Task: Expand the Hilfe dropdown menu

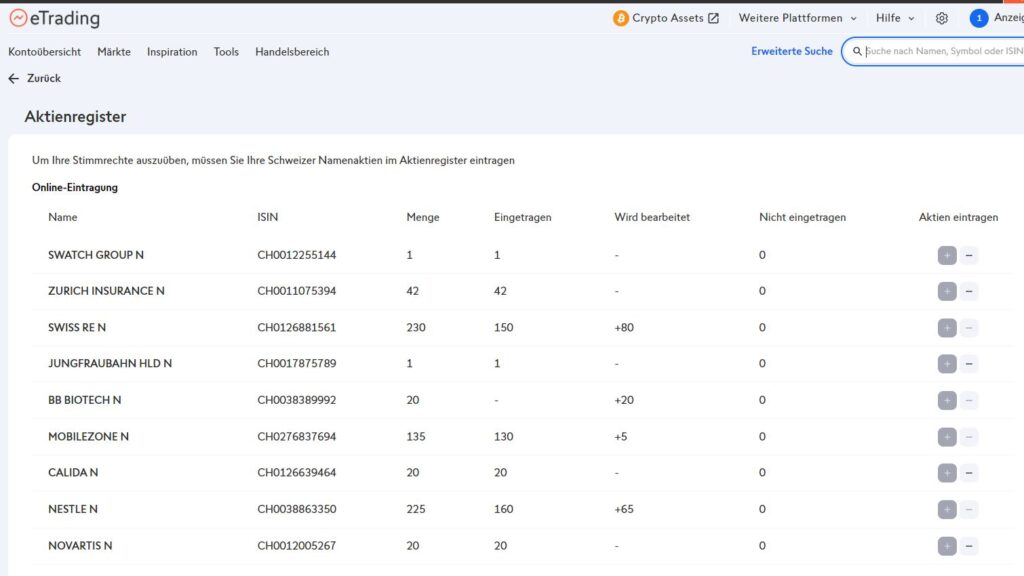Action: tap(895, 18)
